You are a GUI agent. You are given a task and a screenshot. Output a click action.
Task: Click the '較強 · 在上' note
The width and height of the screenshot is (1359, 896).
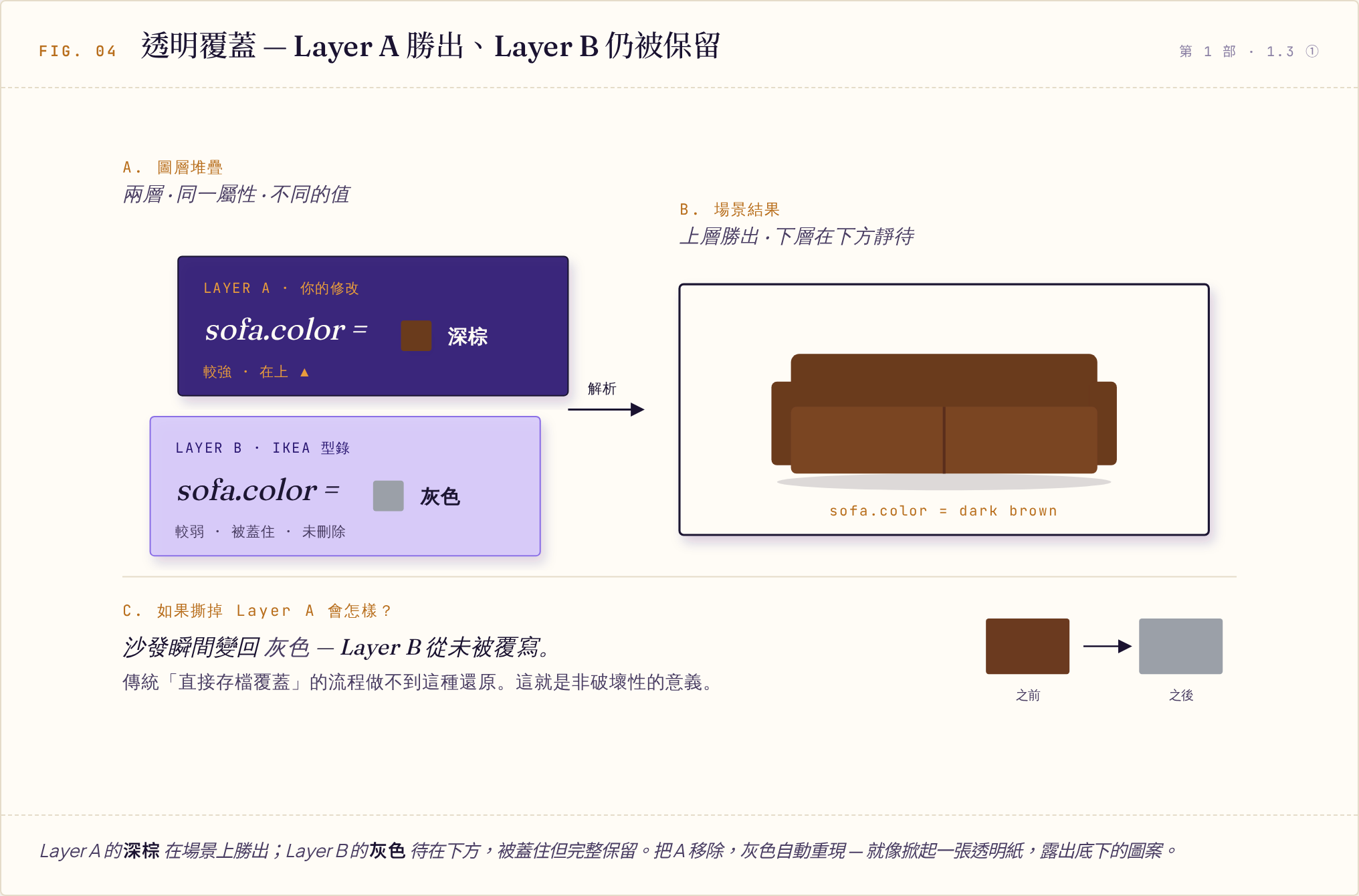tap(245, 372)
